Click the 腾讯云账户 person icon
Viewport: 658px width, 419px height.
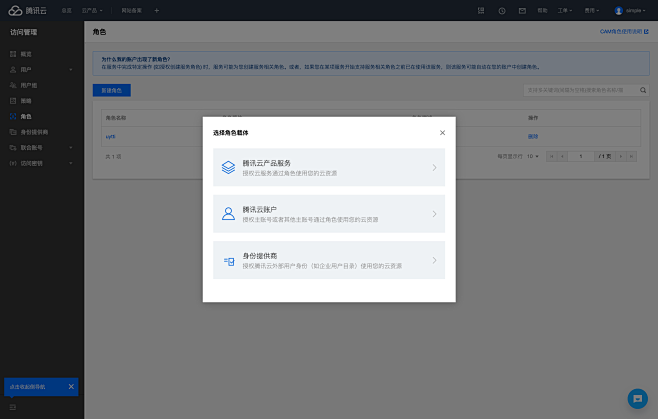(228, 213)
